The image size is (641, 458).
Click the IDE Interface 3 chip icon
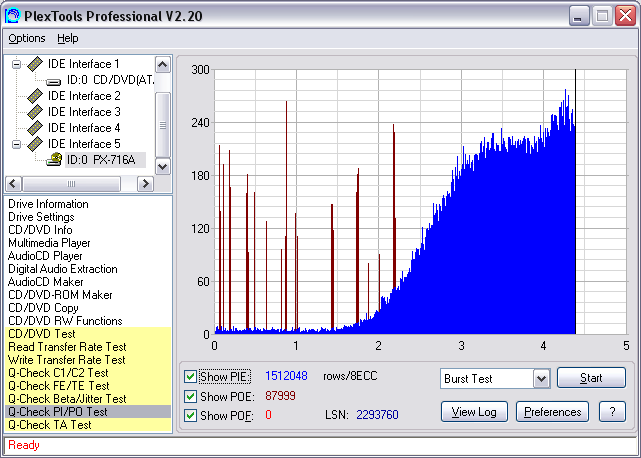[35, 112]
